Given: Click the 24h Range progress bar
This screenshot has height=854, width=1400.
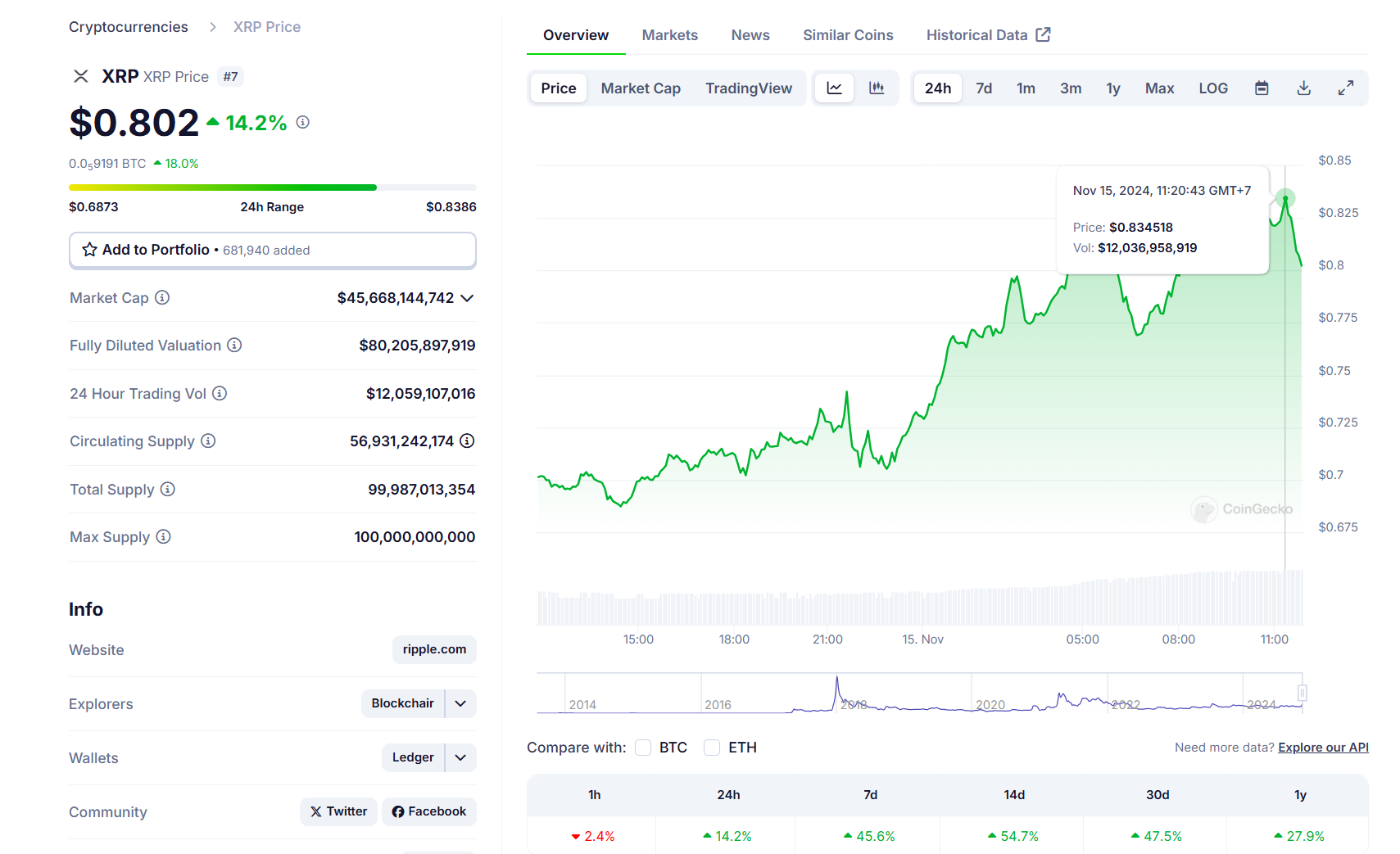Looking at the screenshot, I should pos(273,188).
